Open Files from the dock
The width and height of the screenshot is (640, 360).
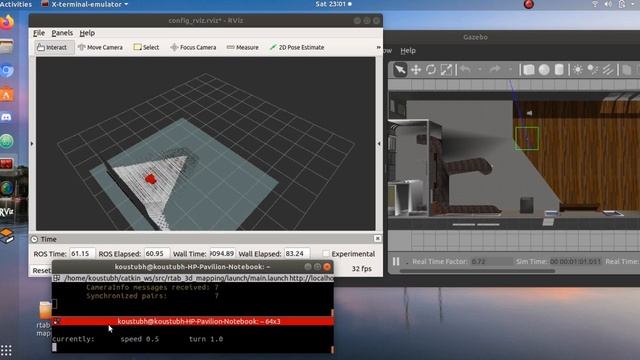pos(7,47)
